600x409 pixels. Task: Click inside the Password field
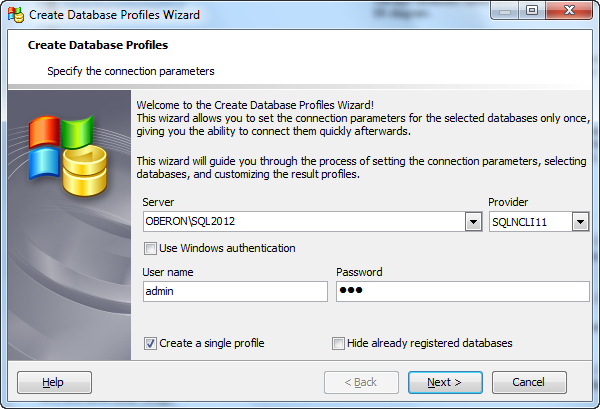463,292
